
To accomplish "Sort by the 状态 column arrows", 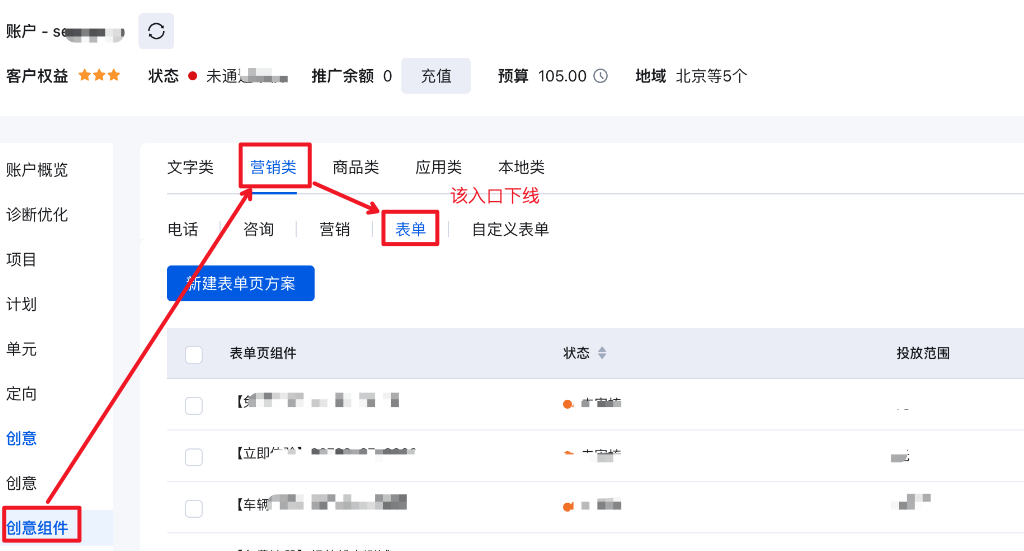I will point(602,353).
